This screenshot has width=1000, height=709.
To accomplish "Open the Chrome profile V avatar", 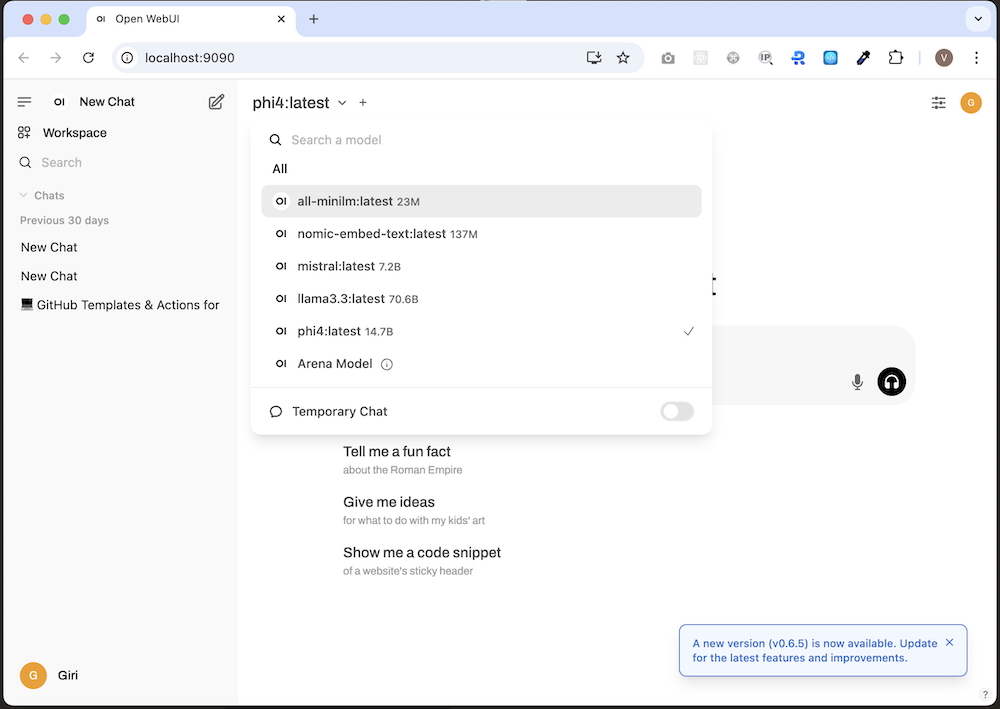I will 944,58.
